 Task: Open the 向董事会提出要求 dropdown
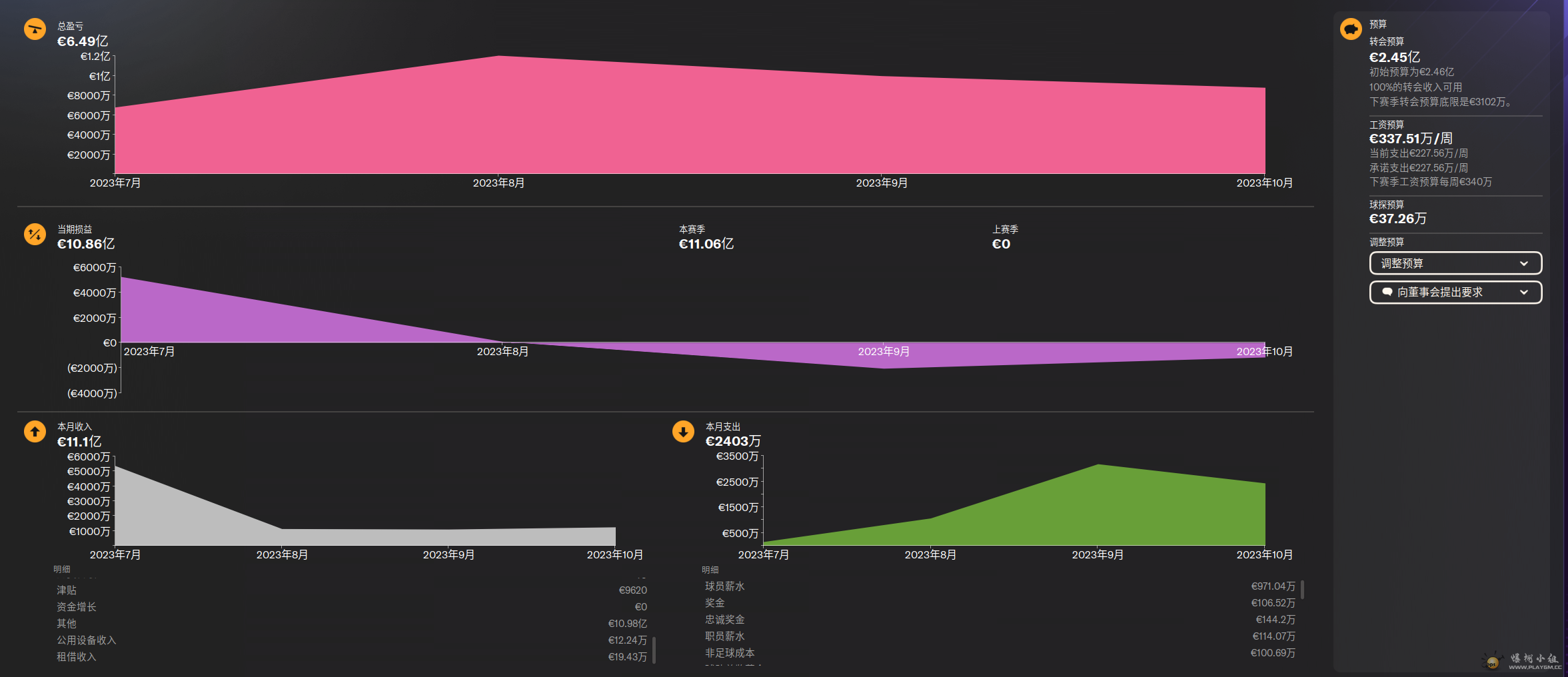[1455, 292]
